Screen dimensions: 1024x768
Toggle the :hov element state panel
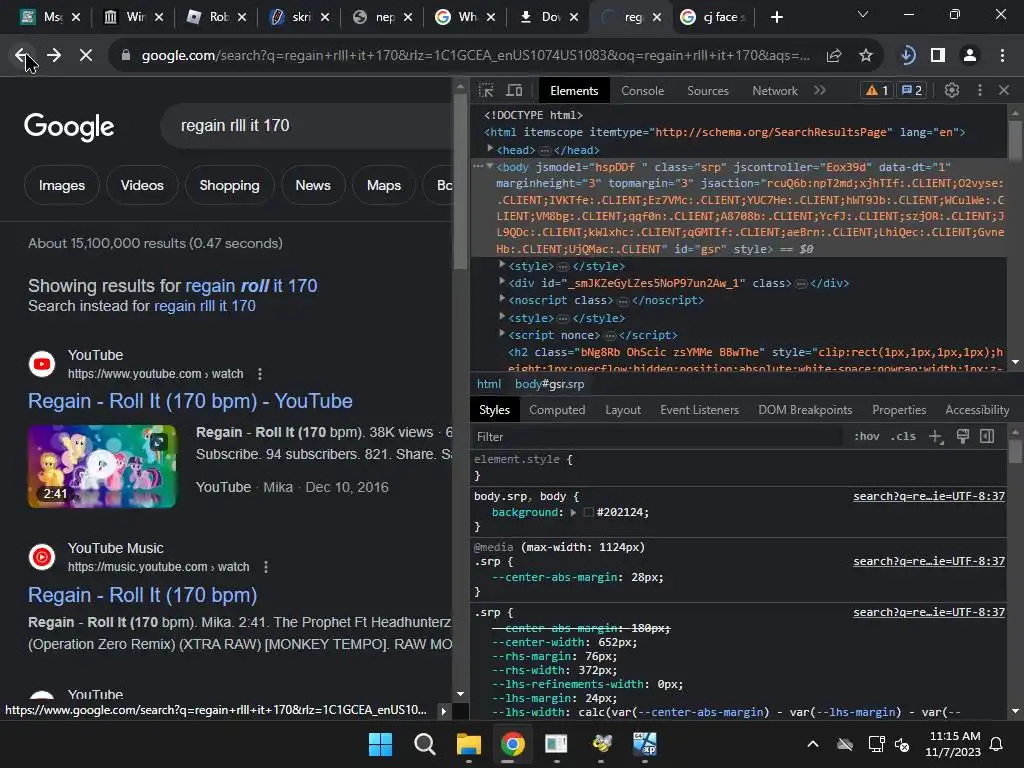click(867, 436)
